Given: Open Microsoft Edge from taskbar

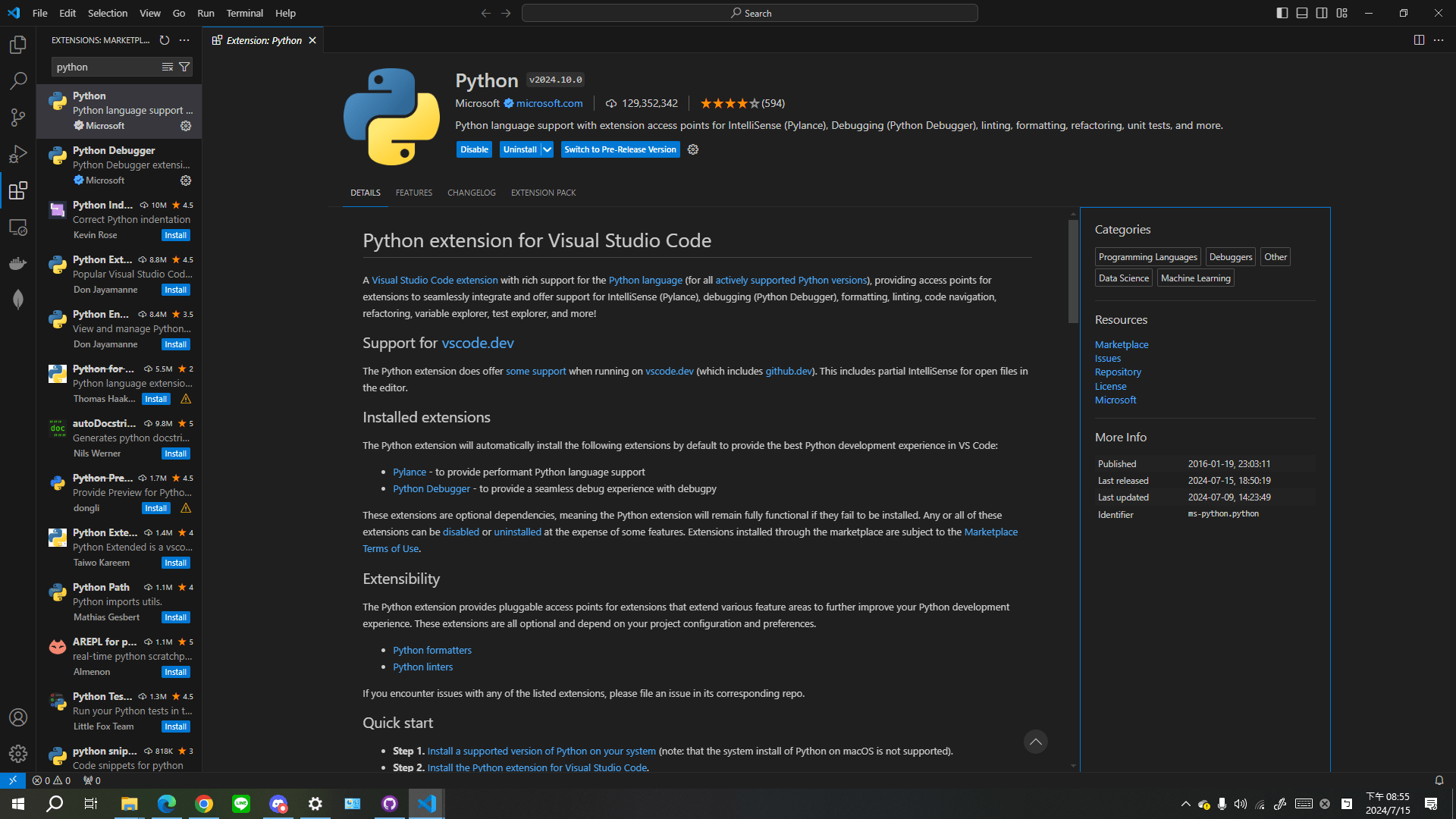Looking at the screenshot, I should click(x=167, y=804).
